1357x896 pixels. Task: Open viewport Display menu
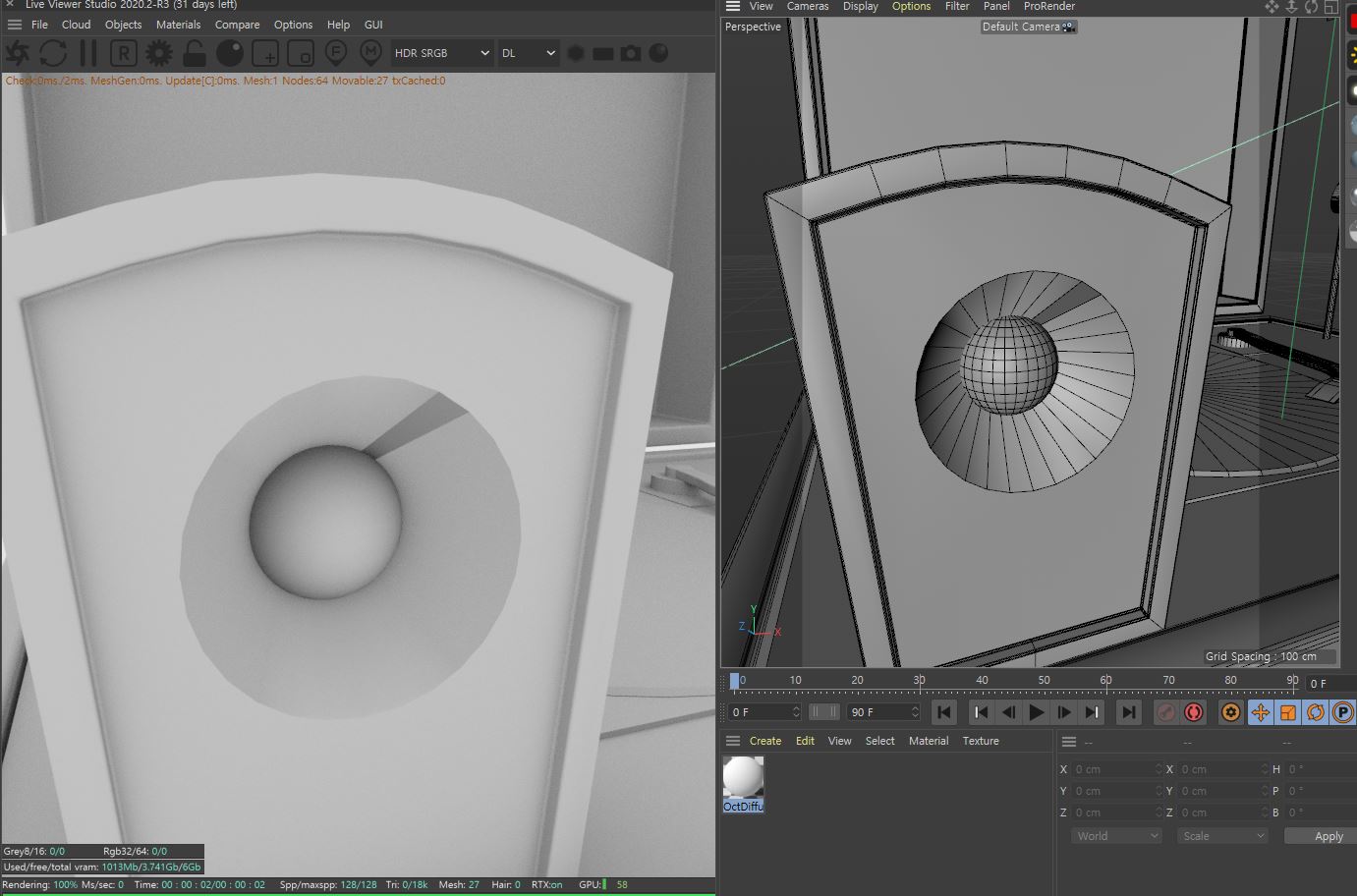pyautogui.click(x=861, y=6)
